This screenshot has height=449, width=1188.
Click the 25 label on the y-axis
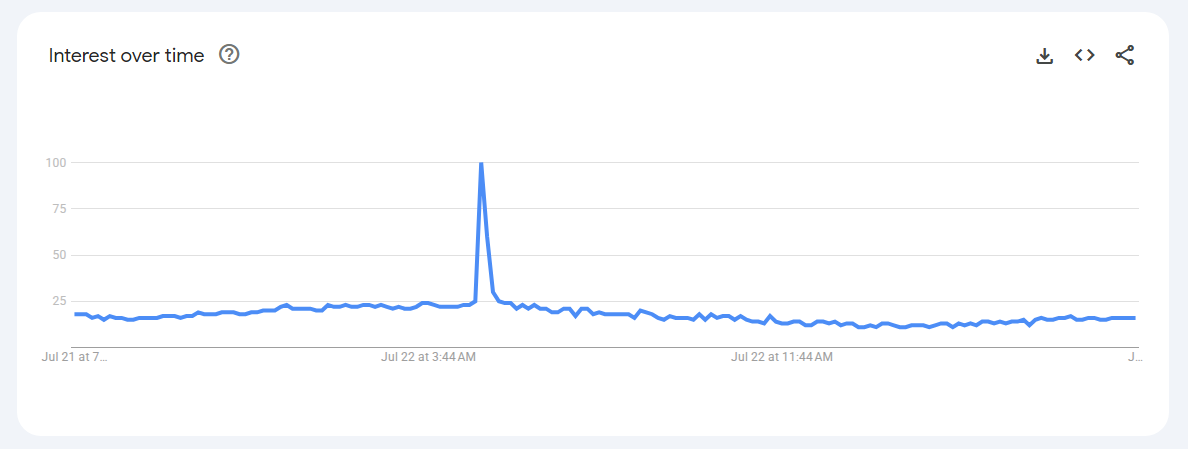(60, 301)
